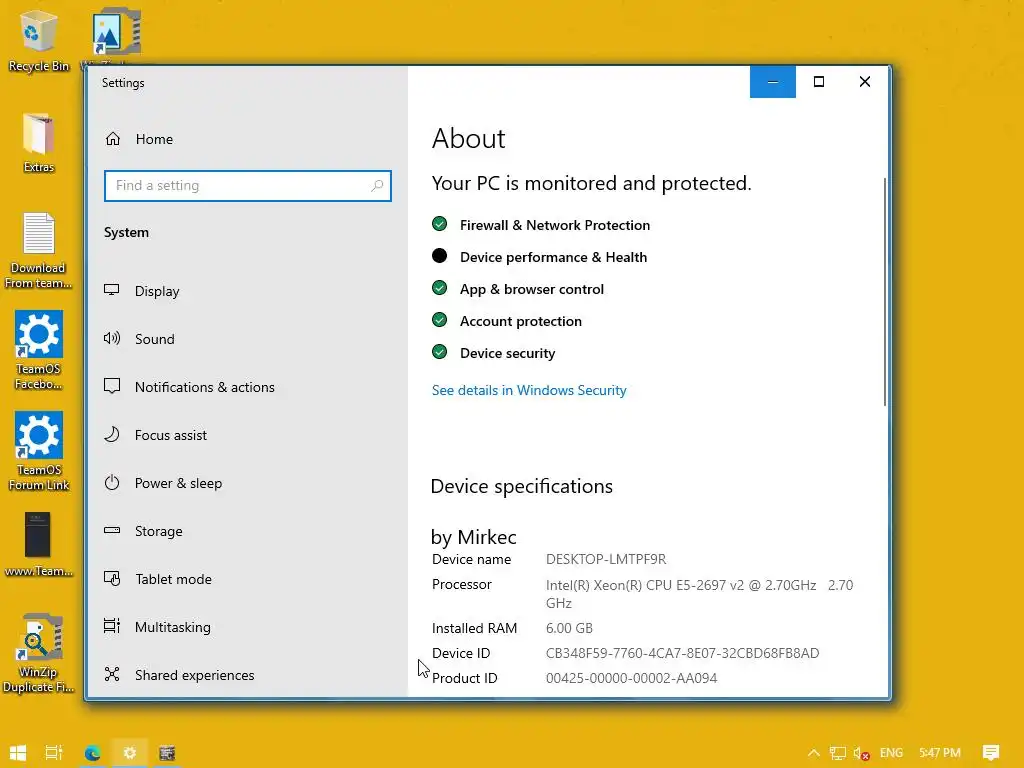Image resolution: width=1024 pixels, height=768 pixels.
Task: Open the Recycle Bin desktop icon
Action: click(38, 40)
